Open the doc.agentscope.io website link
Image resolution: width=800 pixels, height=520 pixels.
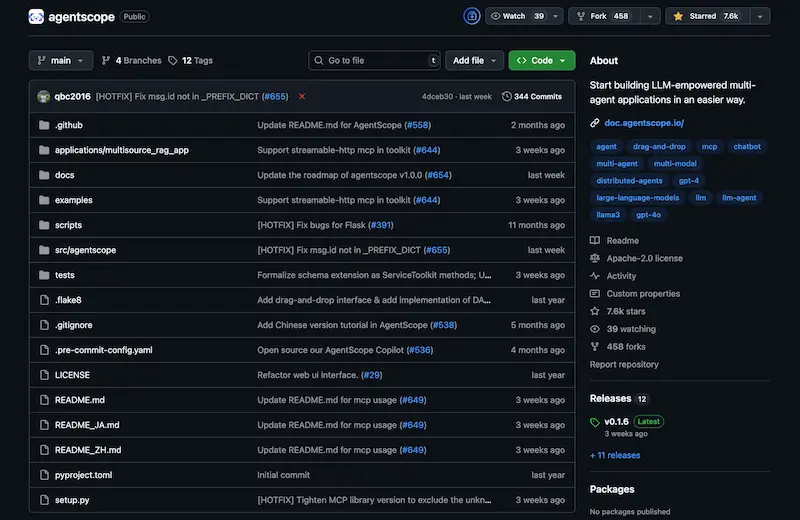(644, 123)
